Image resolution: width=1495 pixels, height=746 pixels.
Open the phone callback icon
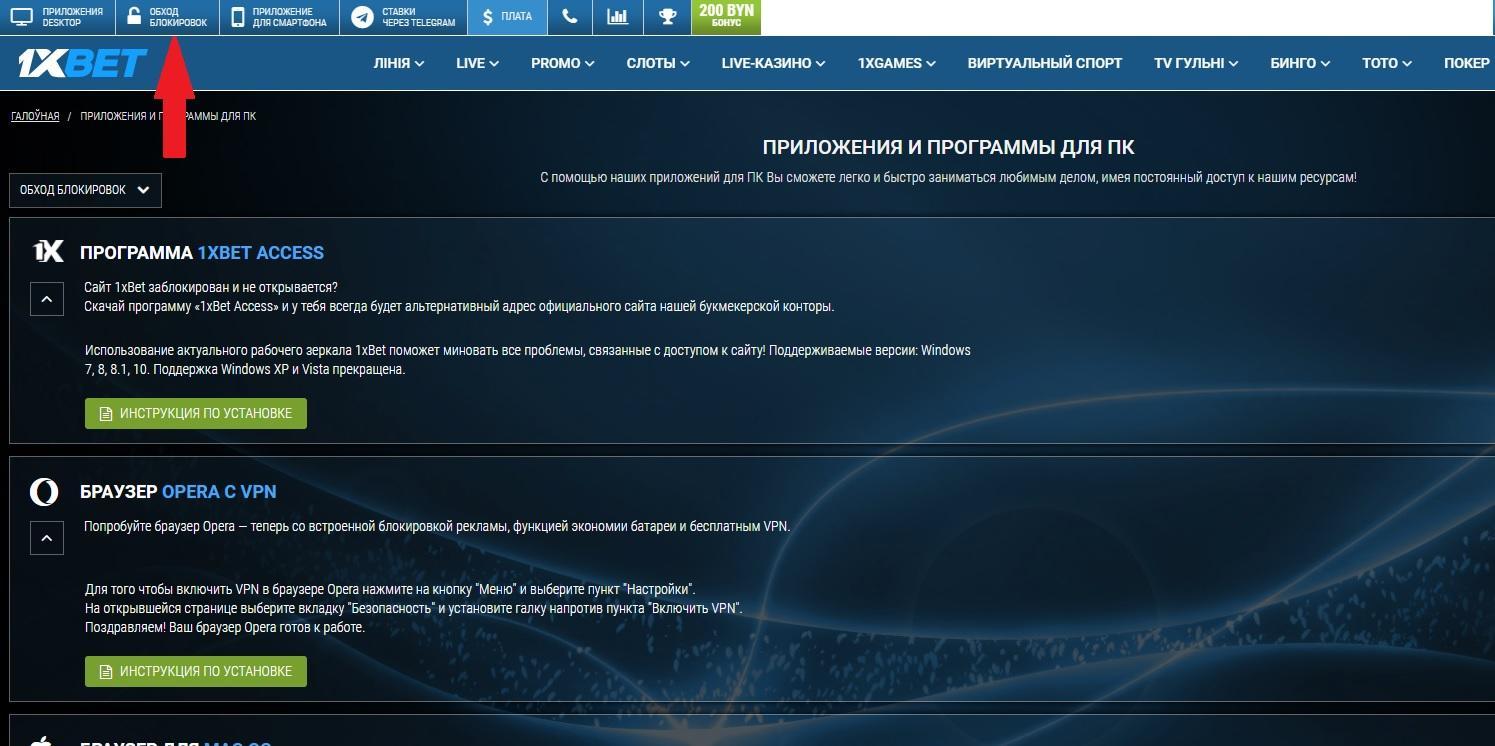[x=570, y=17]
